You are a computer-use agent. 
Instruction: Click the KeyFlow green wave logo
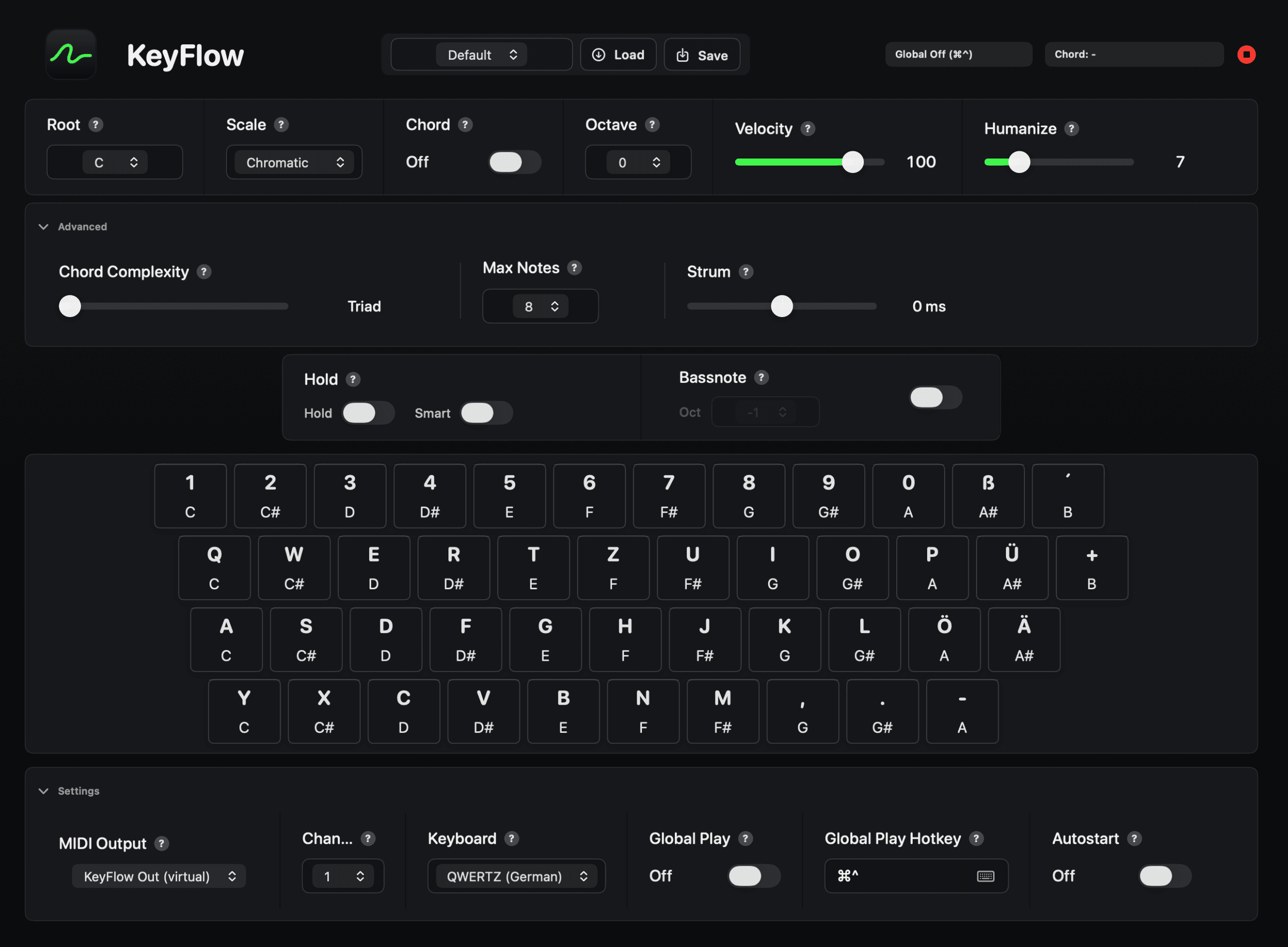71,55
